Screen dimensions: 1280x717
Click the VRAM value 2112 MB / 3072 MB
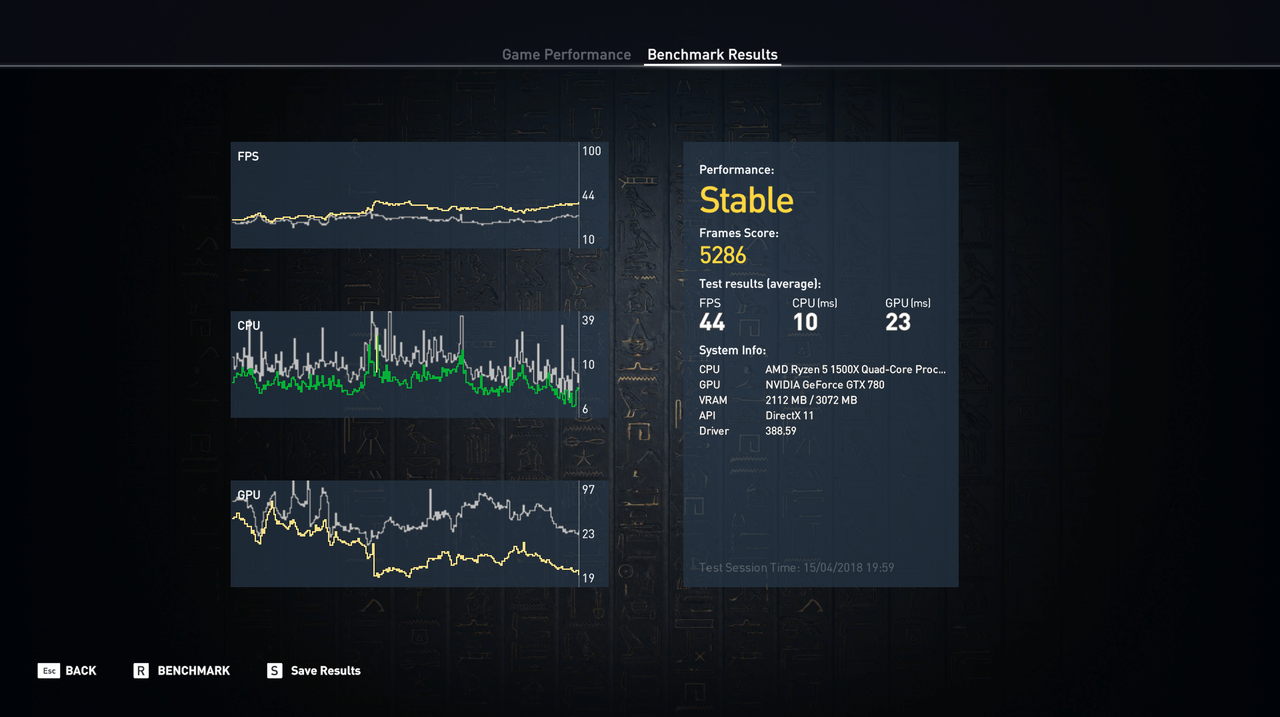[811, 400]
